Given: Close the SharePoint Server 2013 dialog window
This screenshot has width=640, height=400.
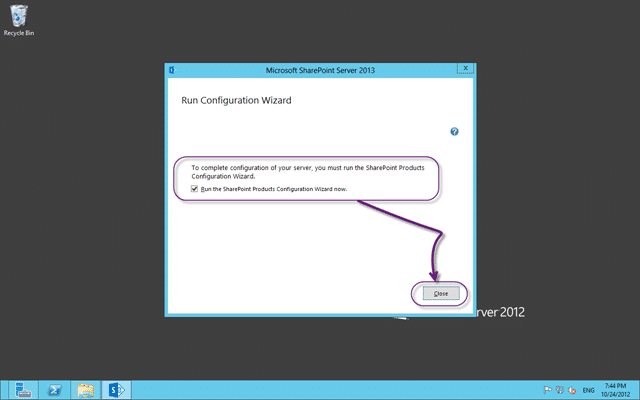Looking at the screenshot, I should pyautogui.click(x=465, y=69).
